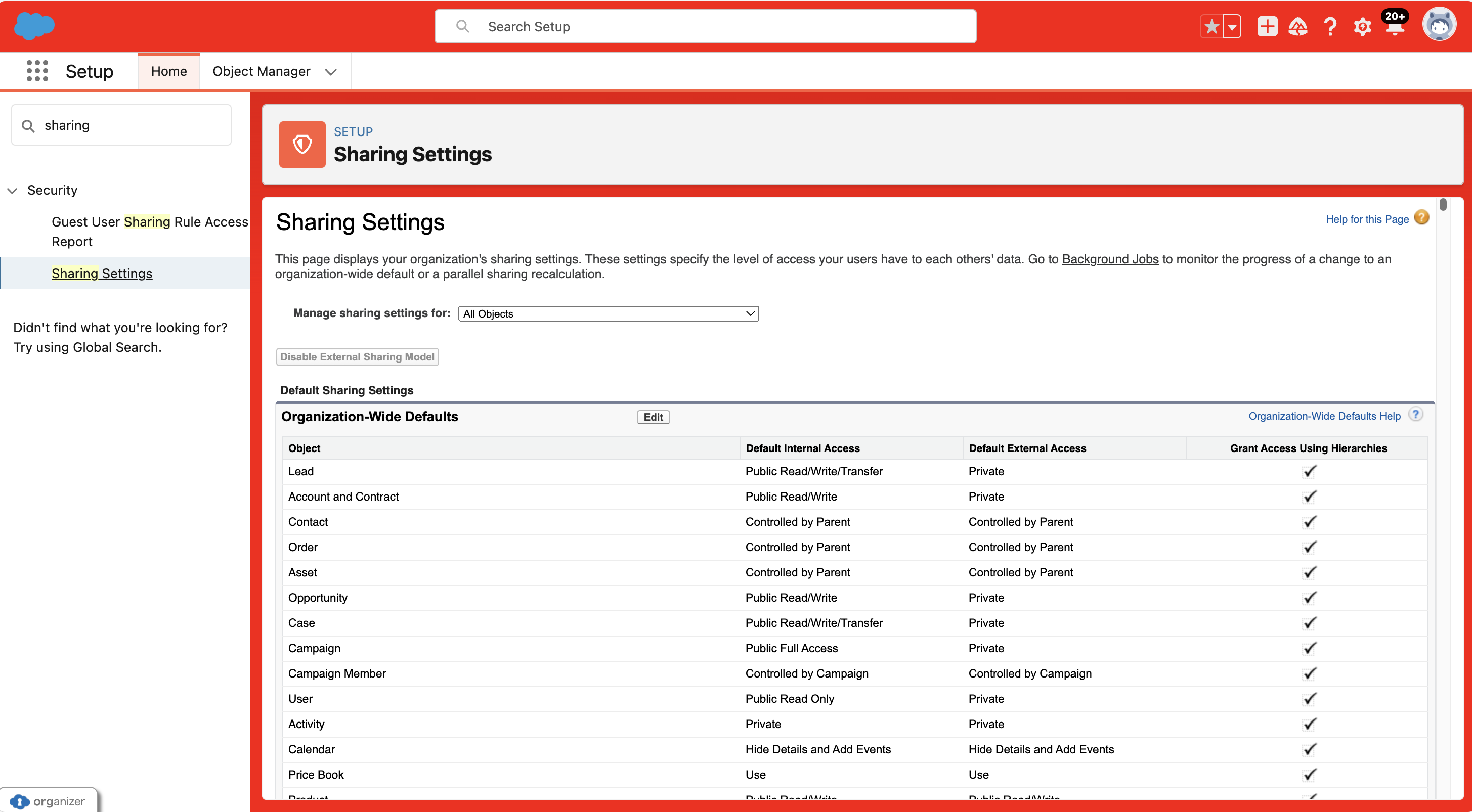
Task: Click the Help for this Page question icon
Action: (1422, 217)
